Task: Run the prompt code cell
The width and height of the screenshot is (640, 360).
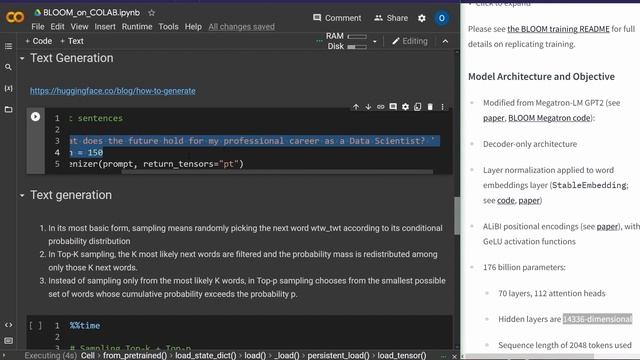Action: click(36, 117)
